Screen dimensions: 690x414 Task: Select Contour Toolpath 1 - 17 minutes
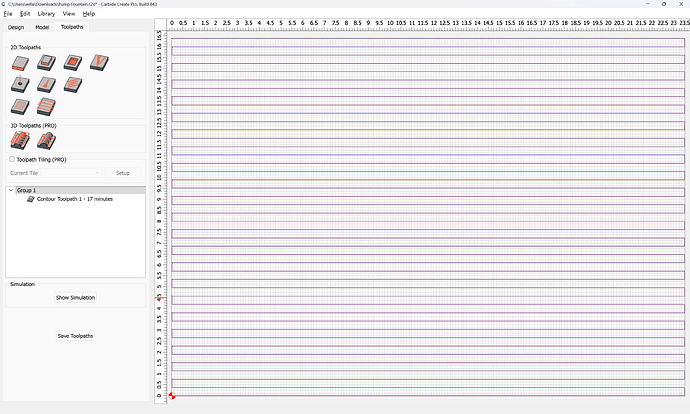(x=75, y=199)
